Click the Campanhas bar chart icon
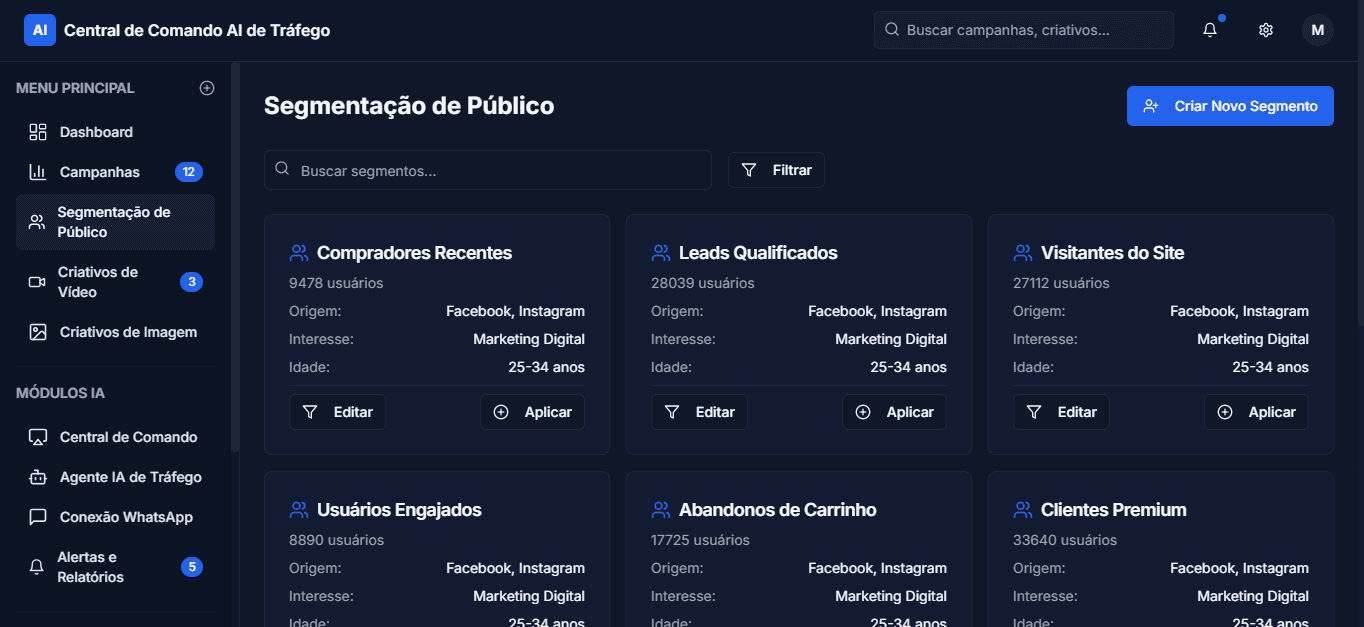 click(38, 172)
